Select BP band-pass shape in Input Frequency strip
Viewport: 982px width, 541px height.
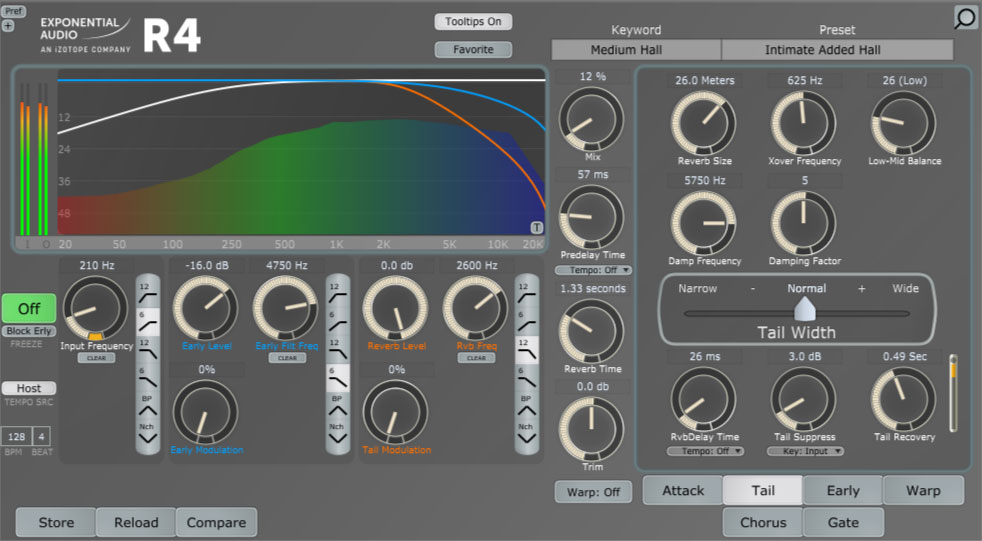148,406
